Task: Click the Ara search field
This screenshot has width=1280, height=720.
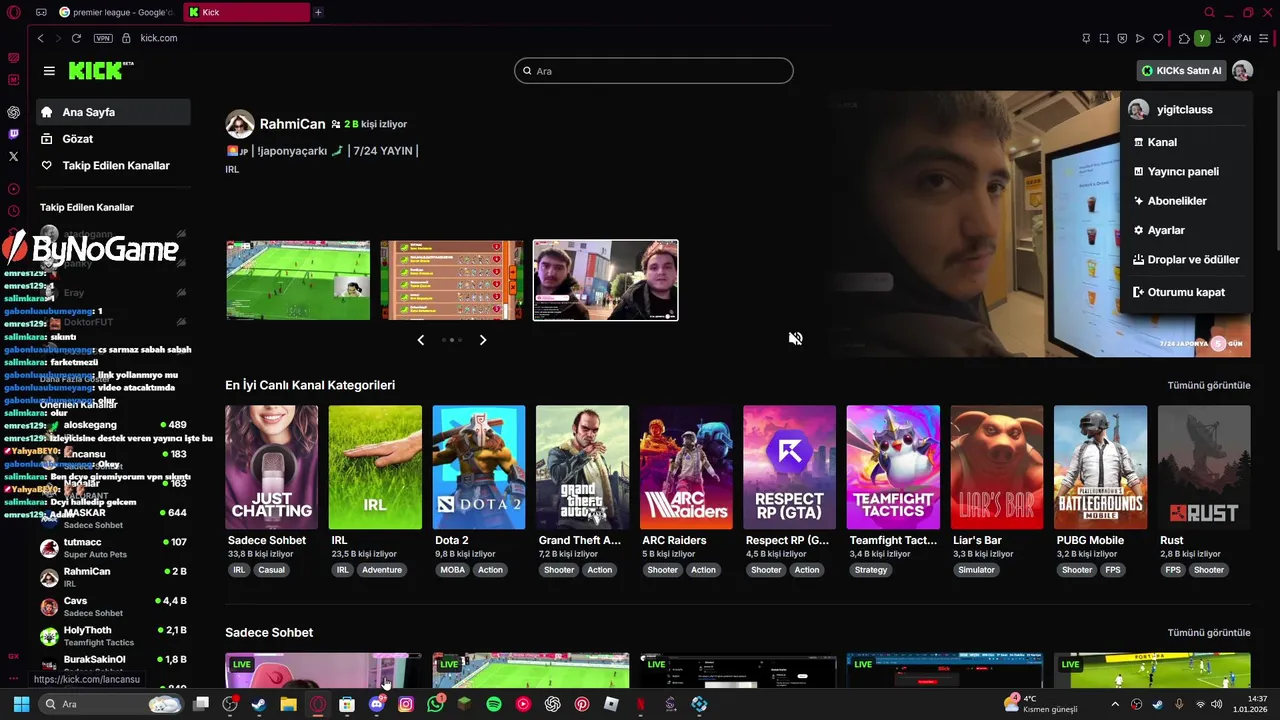Action: pos(654,71)
